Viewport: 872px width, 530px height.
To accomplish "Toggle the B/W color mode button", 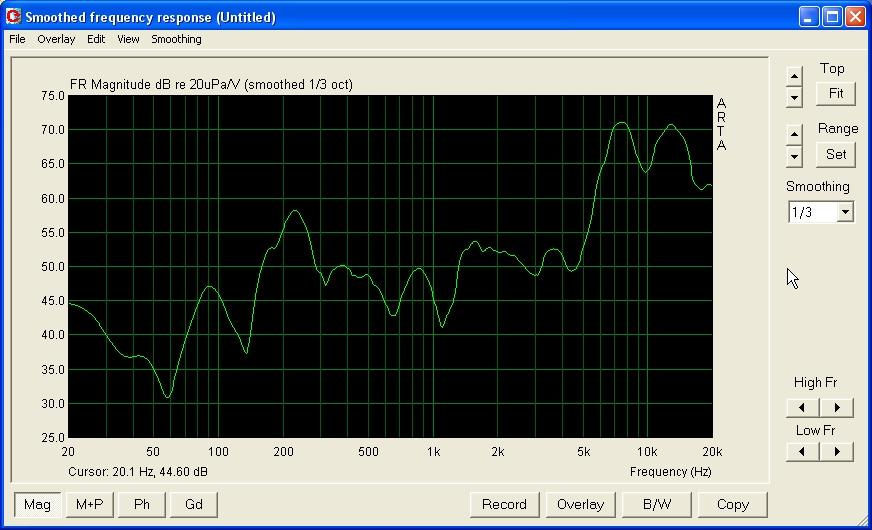I will [x=657, y=504].
